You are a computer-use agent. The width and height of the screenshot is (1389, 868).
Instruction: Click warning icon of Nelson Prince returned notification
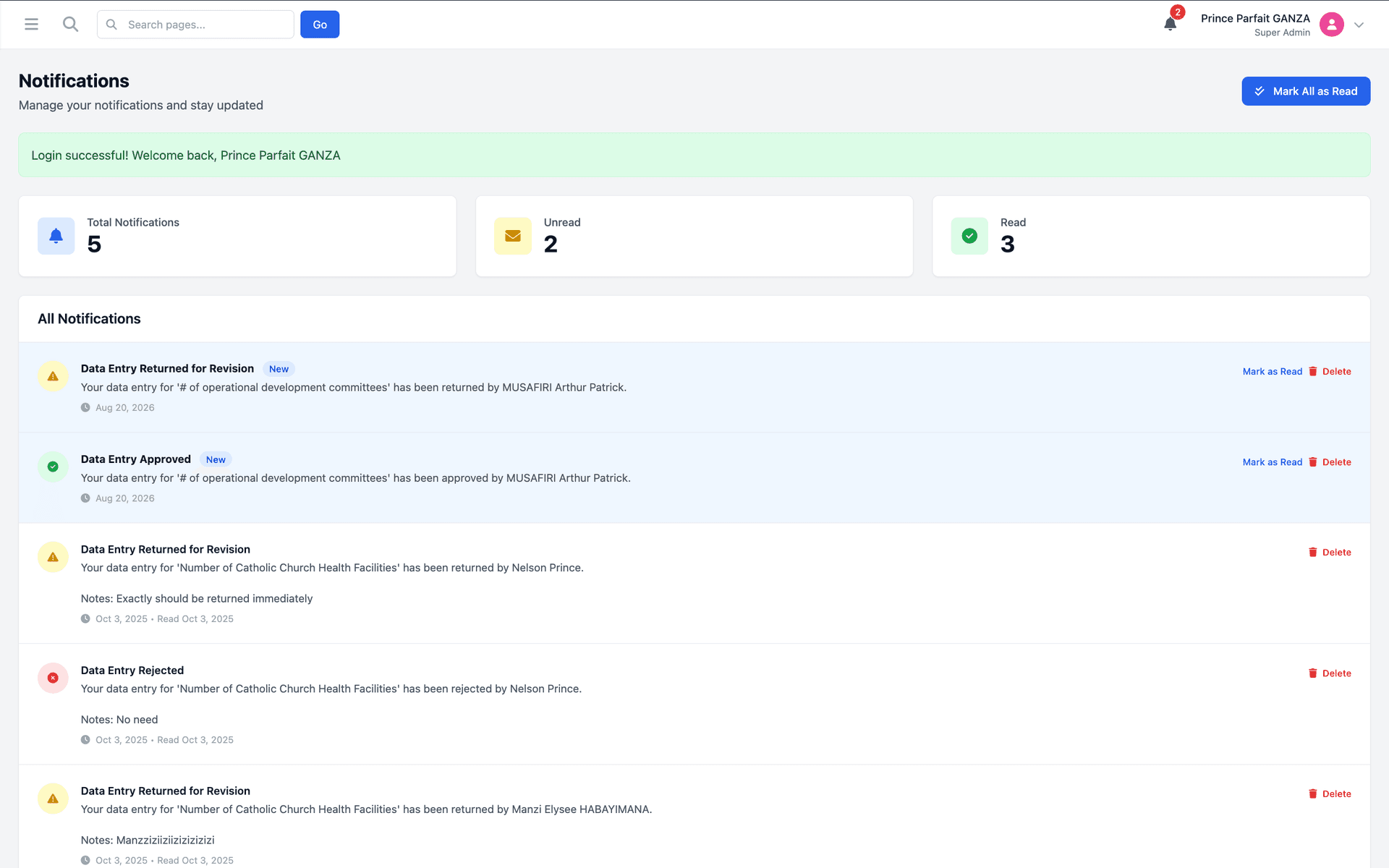point(53,557)
